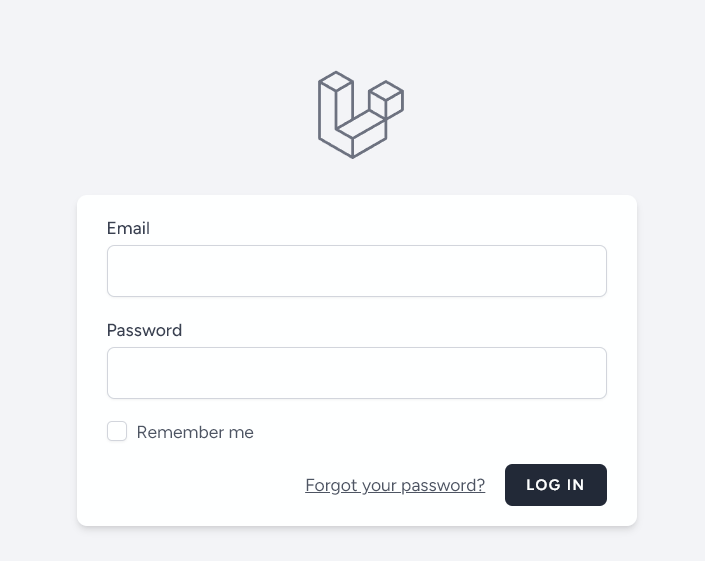Screen dimensions: 705x561
Task: Click the word "password?" in the reset link
Action: pos(443,486)
